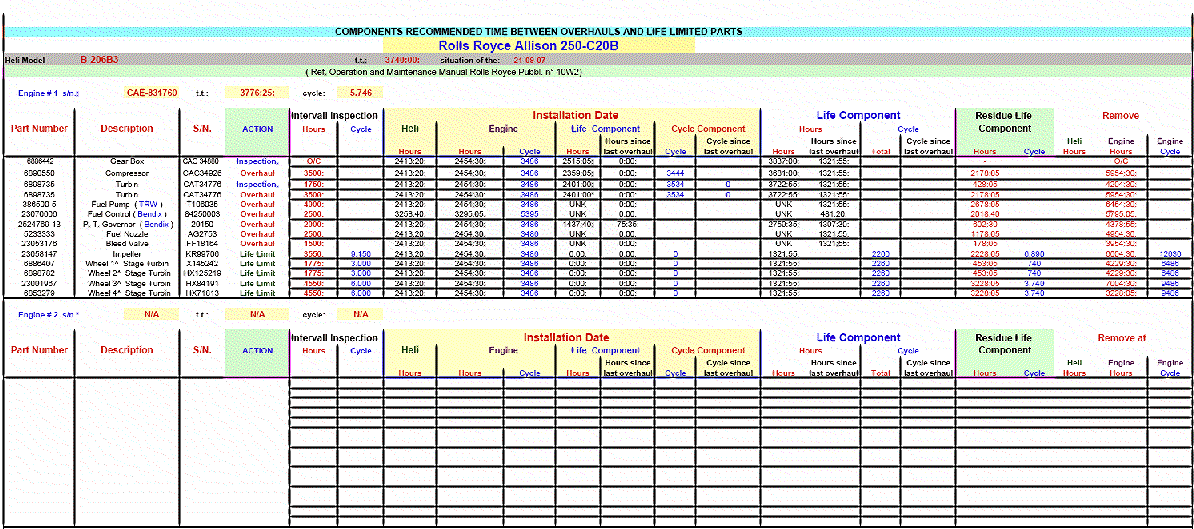Select the 'Fuel Pump (TRW)' description cell

pos(126,205)
